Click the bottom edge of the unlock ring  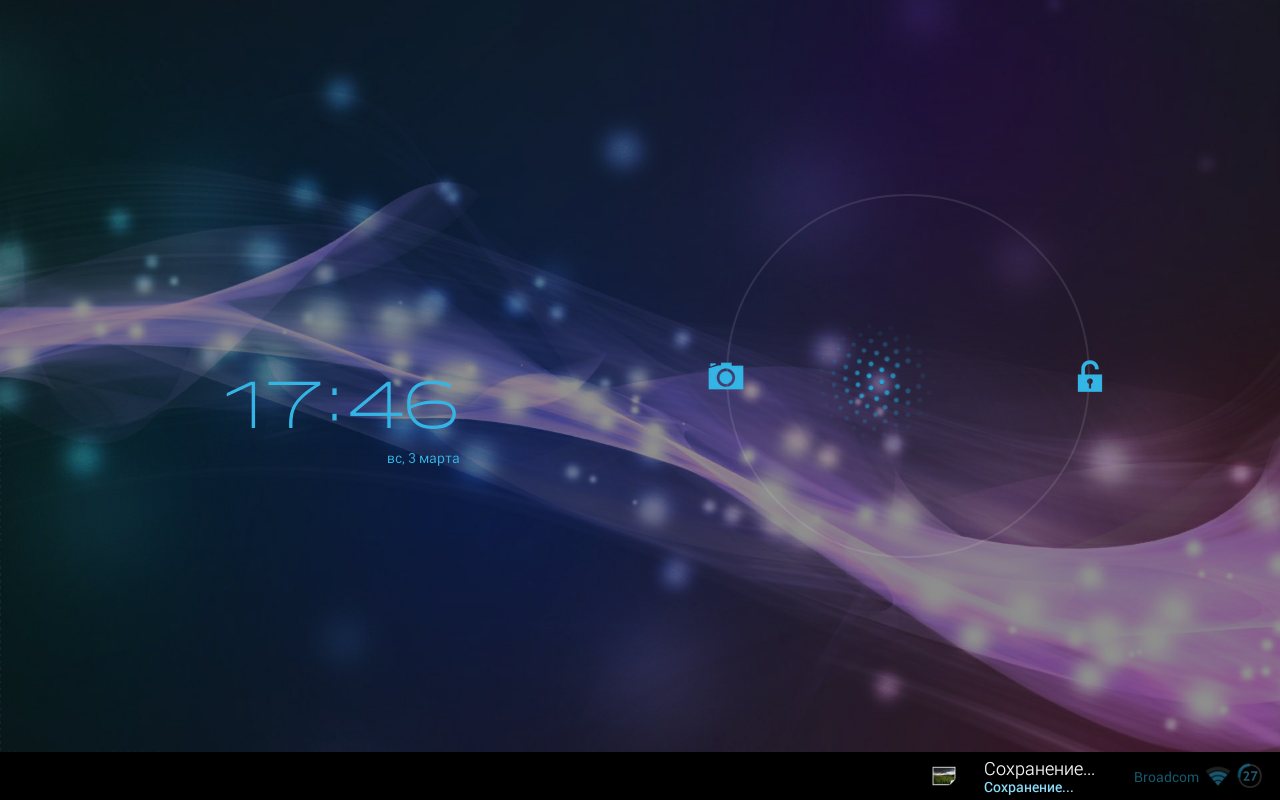(x=907, y=556)
